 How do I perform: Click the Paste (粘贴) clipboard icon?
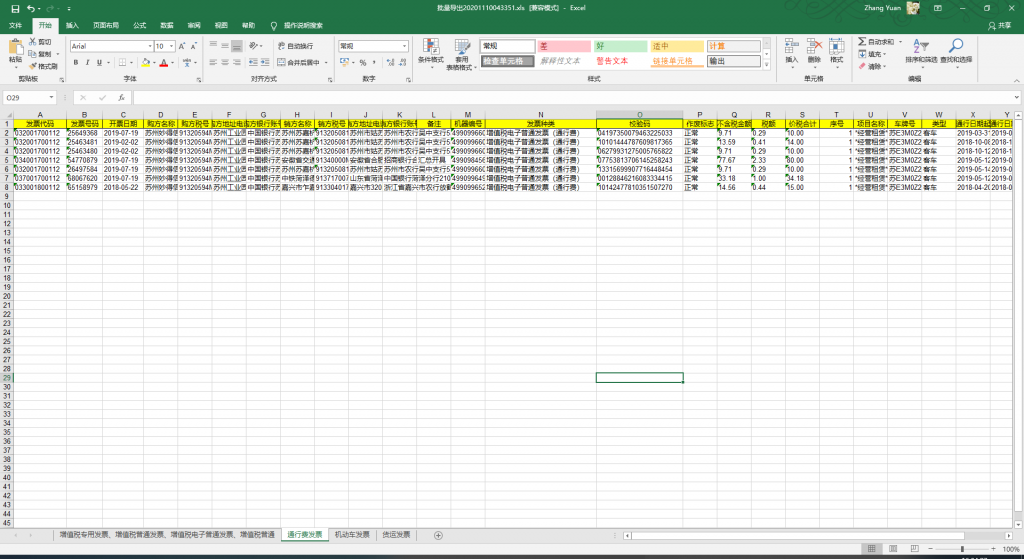(16, 48)
